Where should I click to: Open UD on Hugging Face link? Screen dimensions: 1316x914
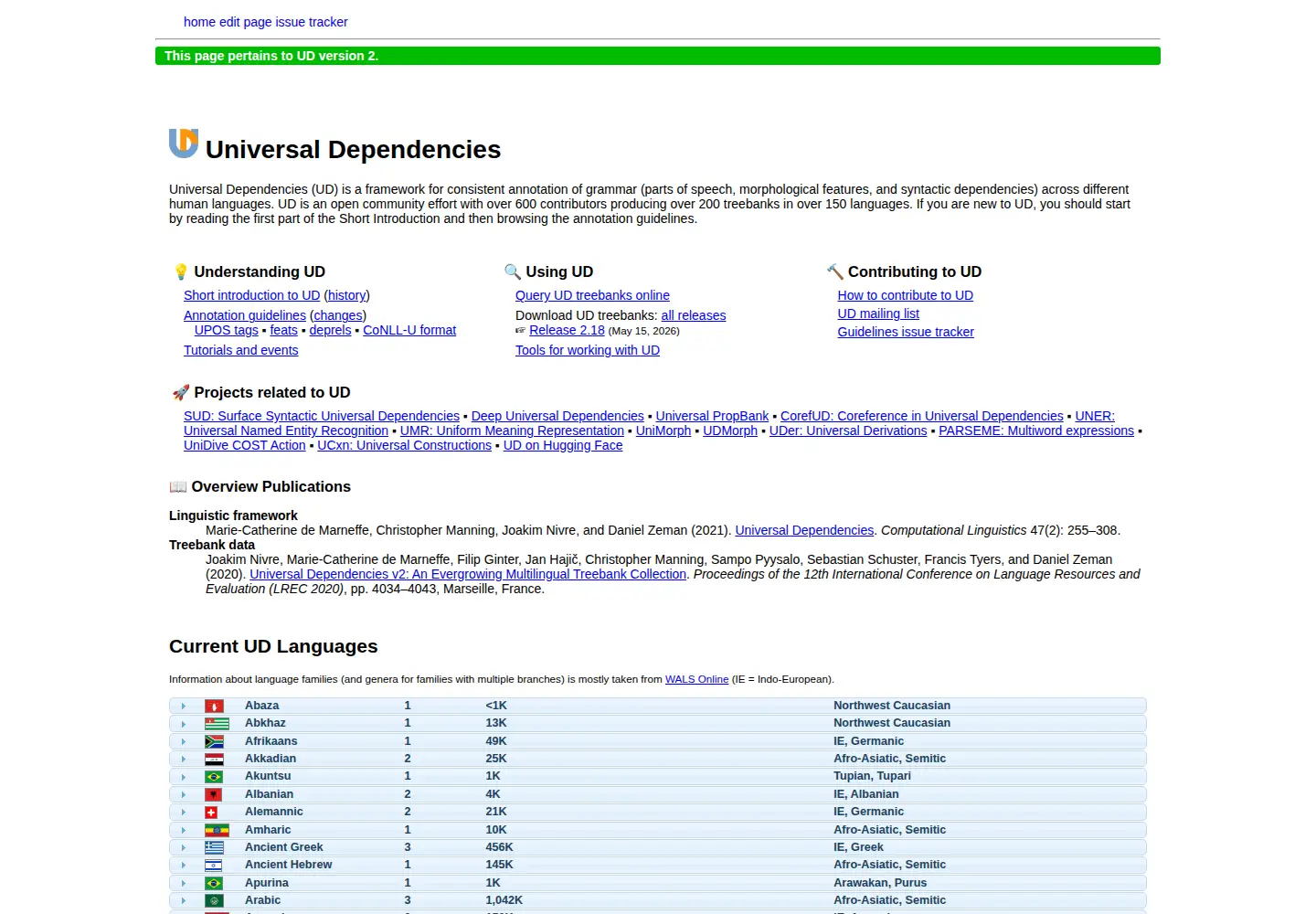pos(563,445)
